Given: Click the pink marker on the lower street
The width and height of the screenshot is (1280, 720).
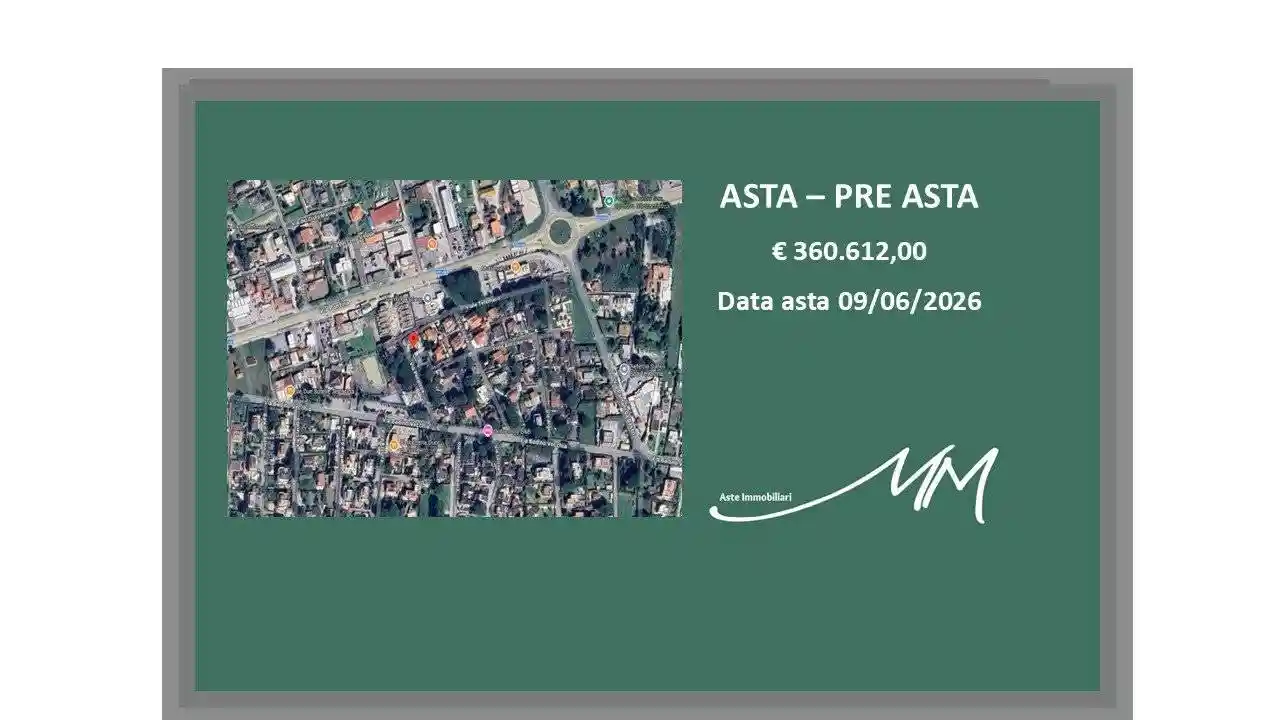Looking at the screenshot, I should coord(488,431).
